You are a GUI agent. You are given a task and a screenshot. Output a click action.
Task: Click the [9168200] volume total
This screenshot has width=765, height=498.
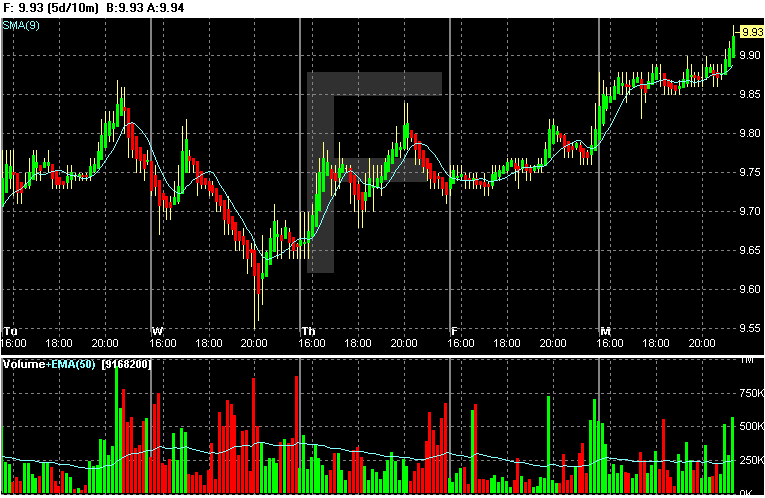tap(126, 364)
